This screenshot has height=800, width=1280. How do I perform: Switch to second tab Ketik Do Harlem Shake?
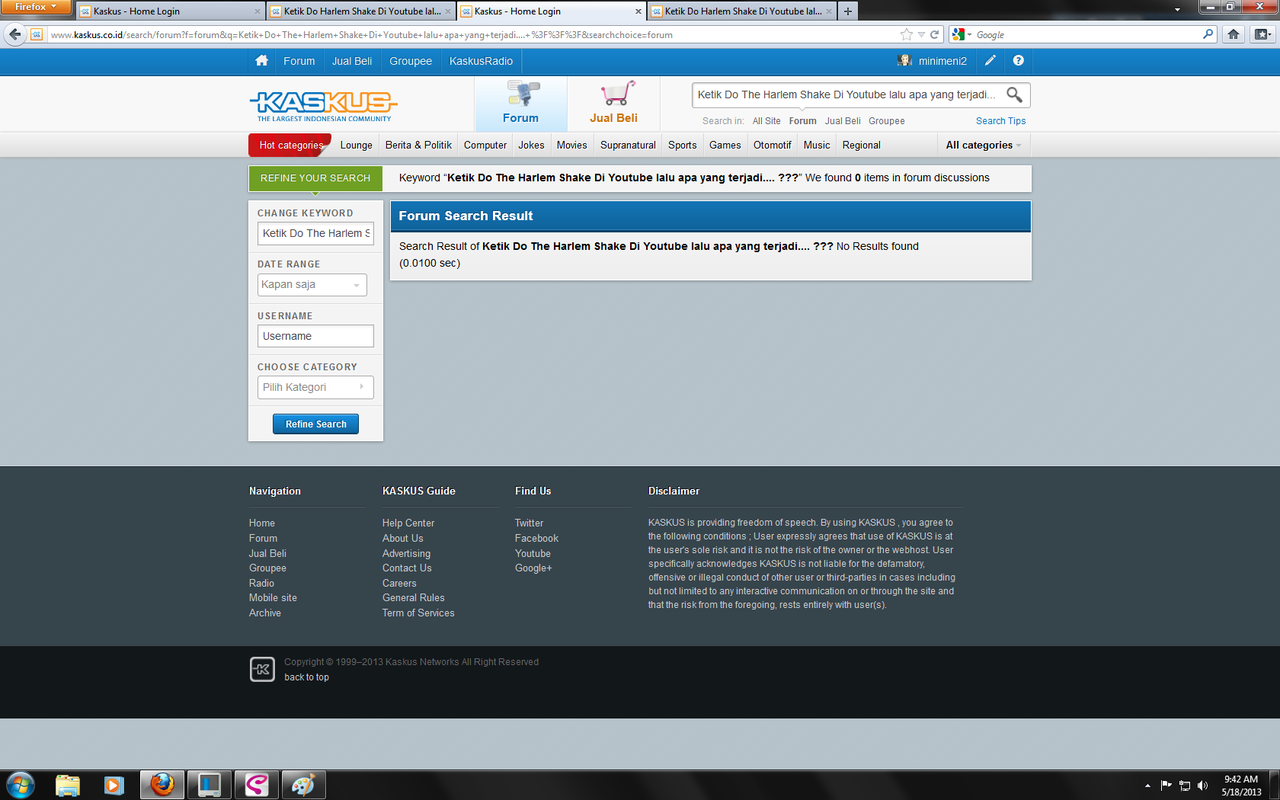point(361,11)
